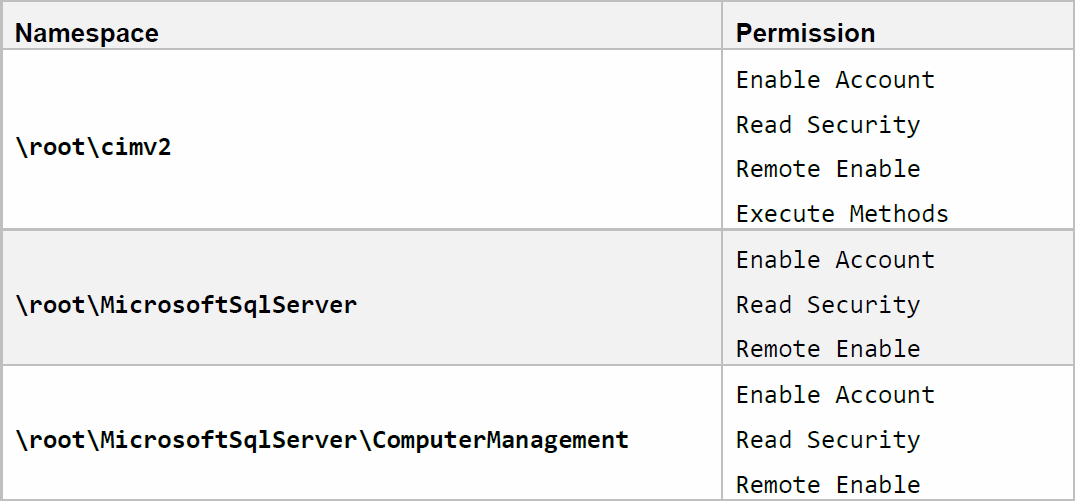Viewport: 1075px width, 501px height.
Task: Click the Execute Methods permission
Action: coord(842,214)
